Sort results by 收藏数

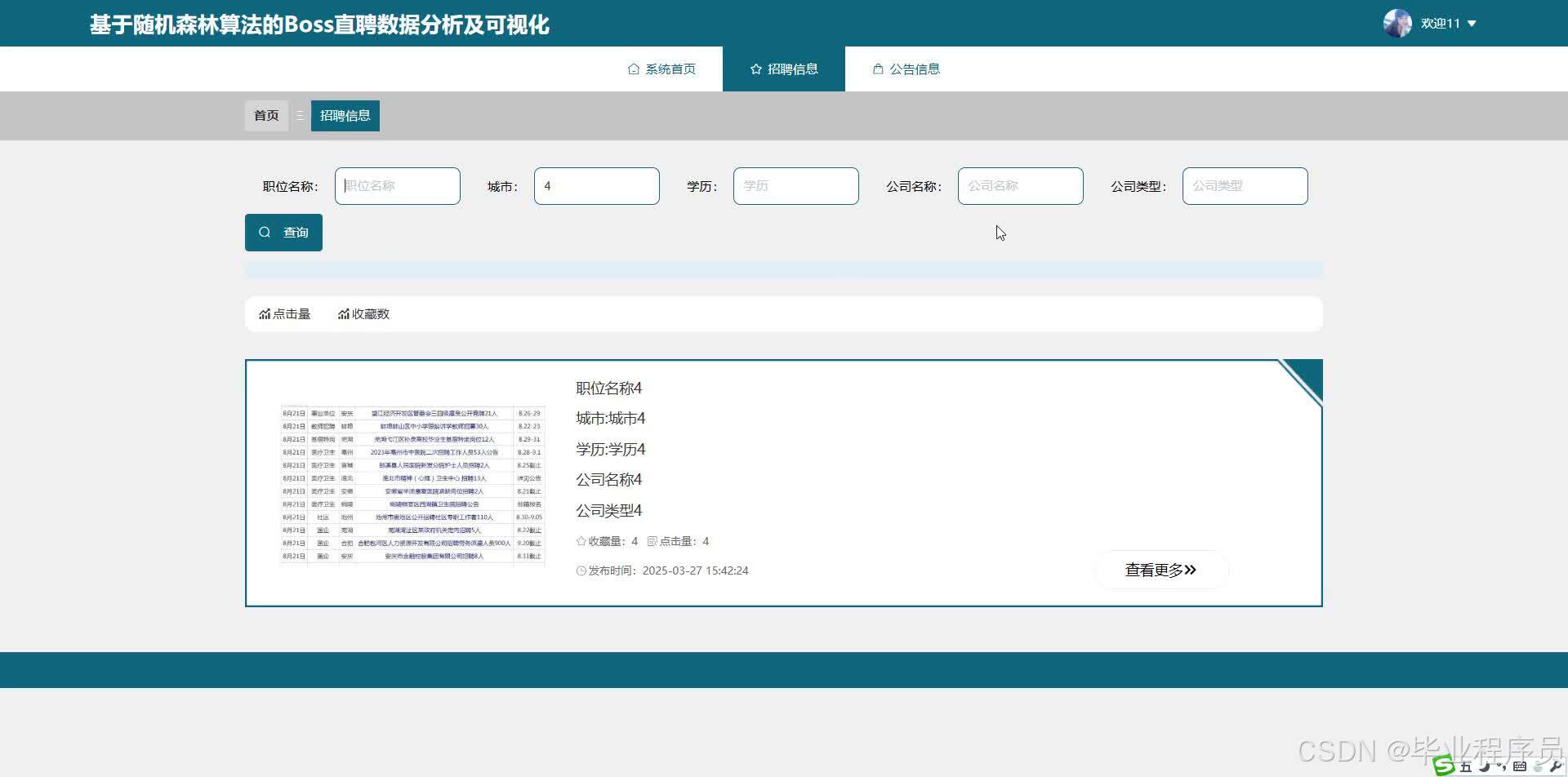pyautogui.click(x=364, y=314)
